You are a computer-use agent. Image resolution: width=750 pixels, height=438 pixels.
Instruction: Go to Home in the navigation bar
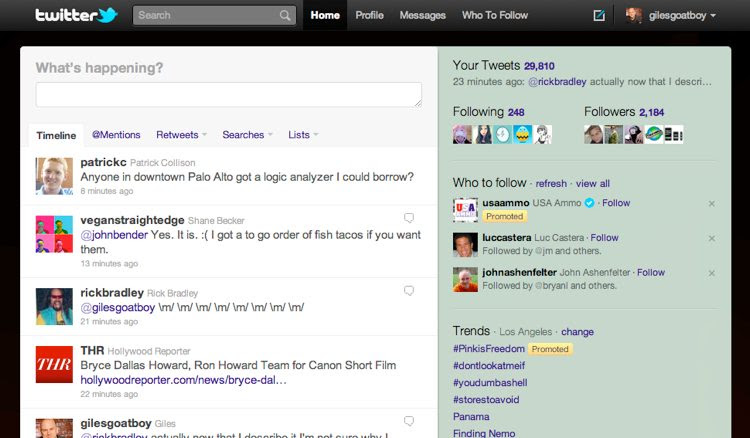click(325, 15)
